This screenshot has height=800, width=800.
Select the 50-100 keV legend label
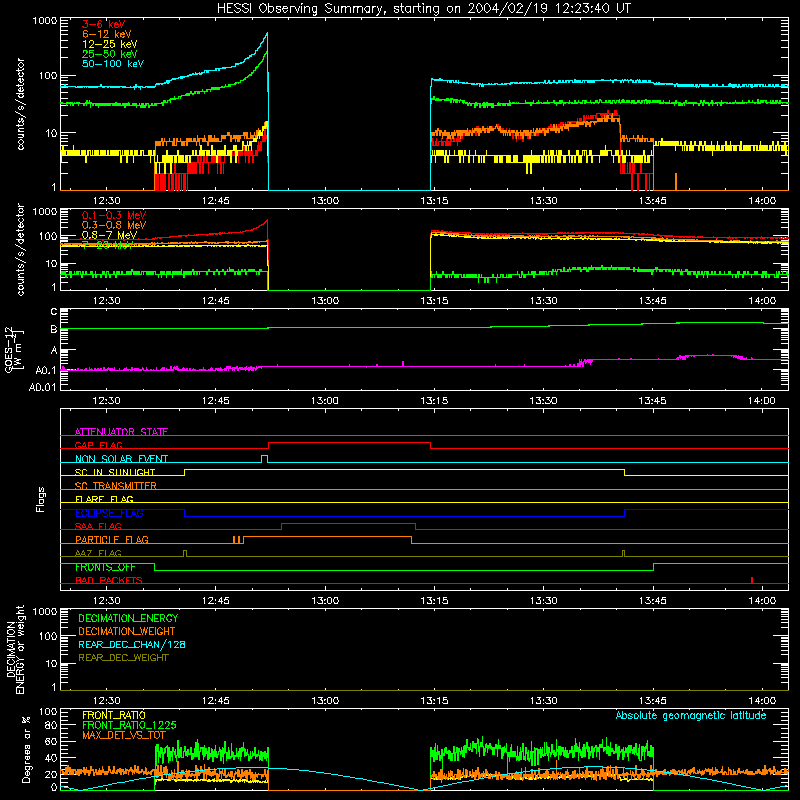click(x=112, y=64)
